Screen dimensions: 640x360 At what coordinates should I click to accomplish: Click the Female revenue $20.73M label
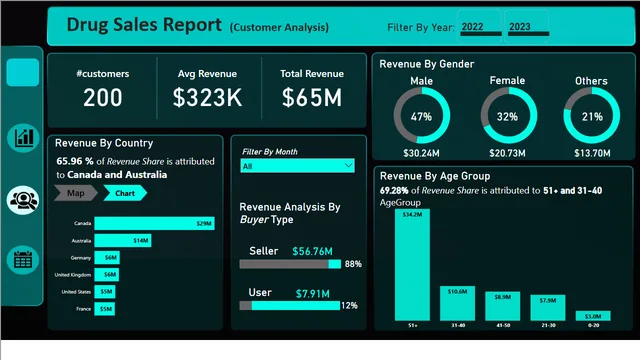click(x=507, y=153)
